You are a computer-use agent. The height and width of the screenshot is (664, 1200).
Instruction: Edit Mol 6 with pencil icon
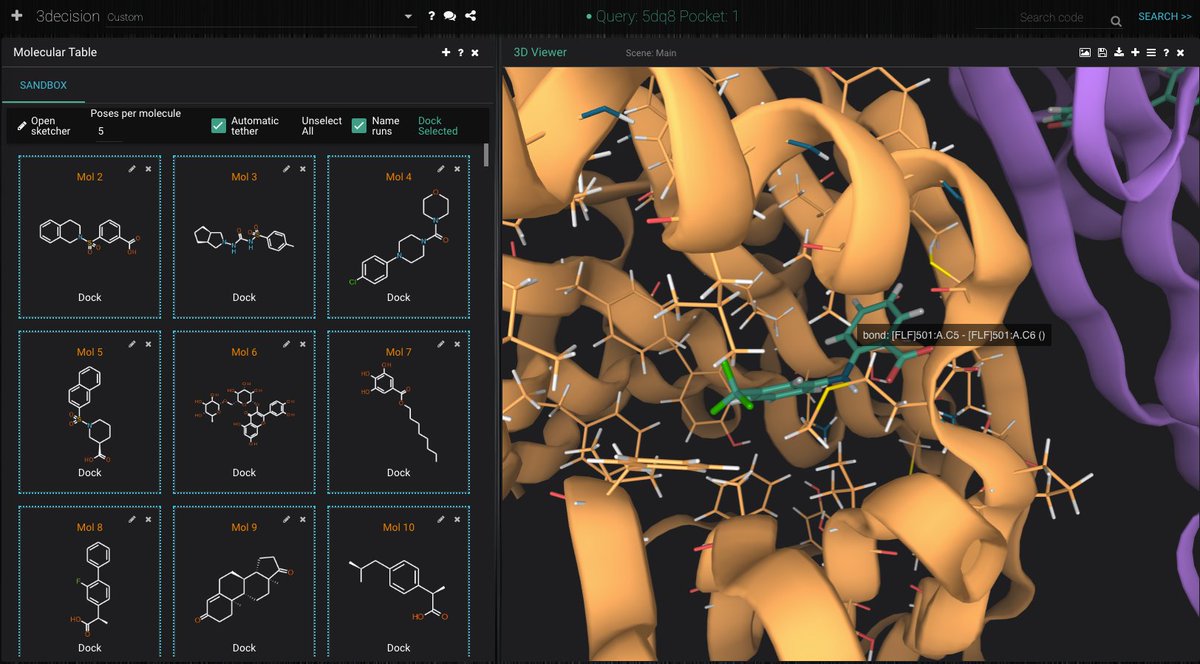pos(286,344)
